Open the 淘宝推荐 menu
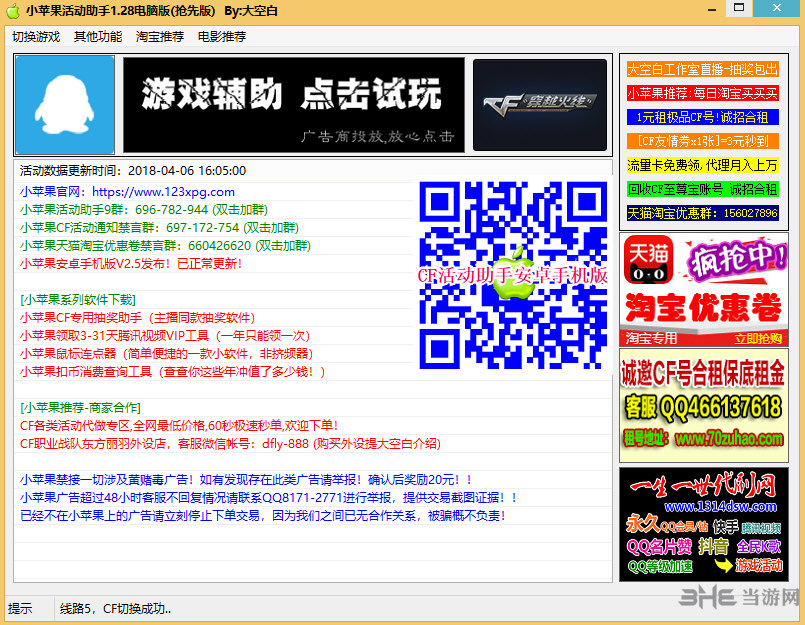Viewport: 805px width, 625px height. 160,36
